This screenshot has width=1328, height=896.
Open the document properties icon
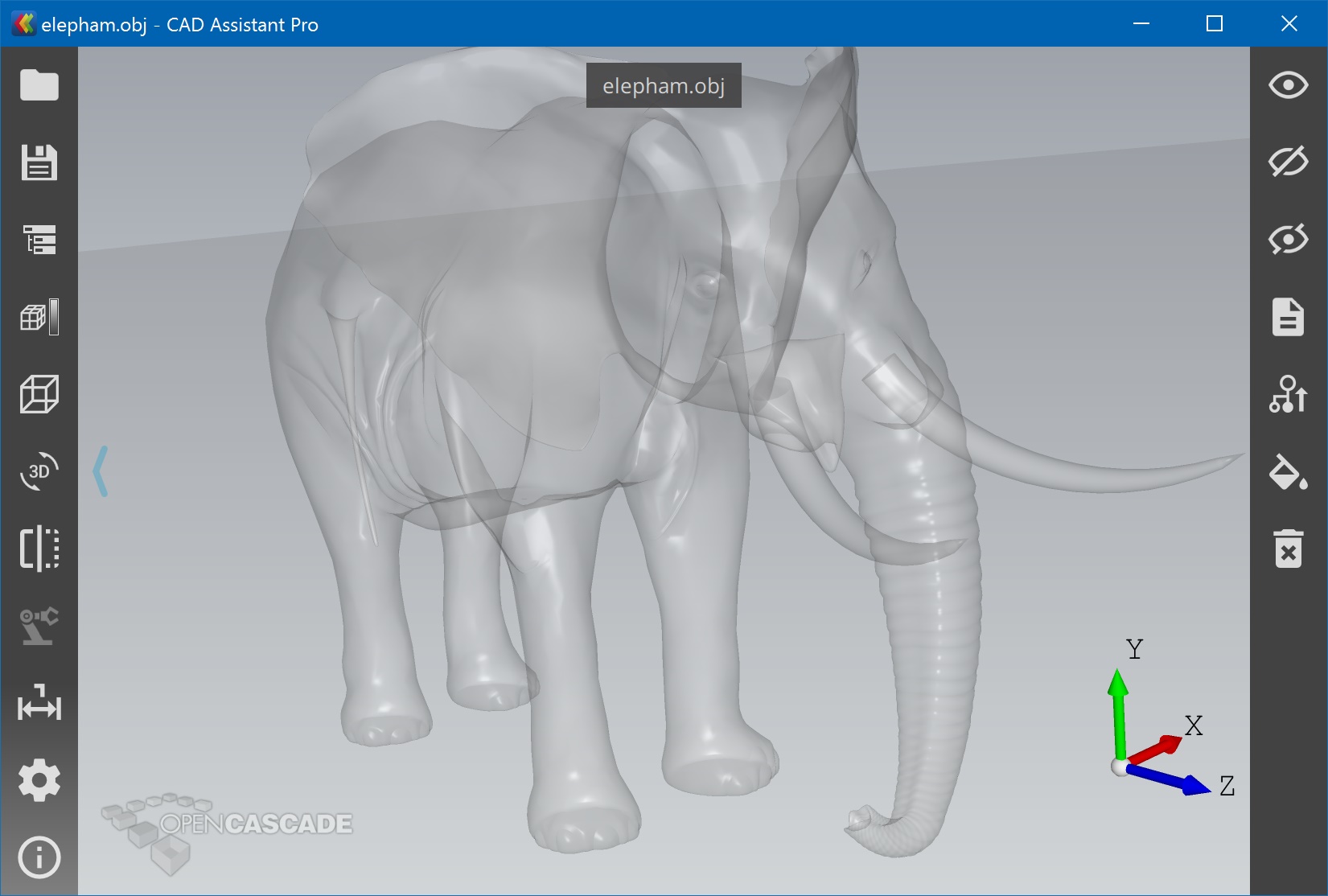pos(1288,317)
